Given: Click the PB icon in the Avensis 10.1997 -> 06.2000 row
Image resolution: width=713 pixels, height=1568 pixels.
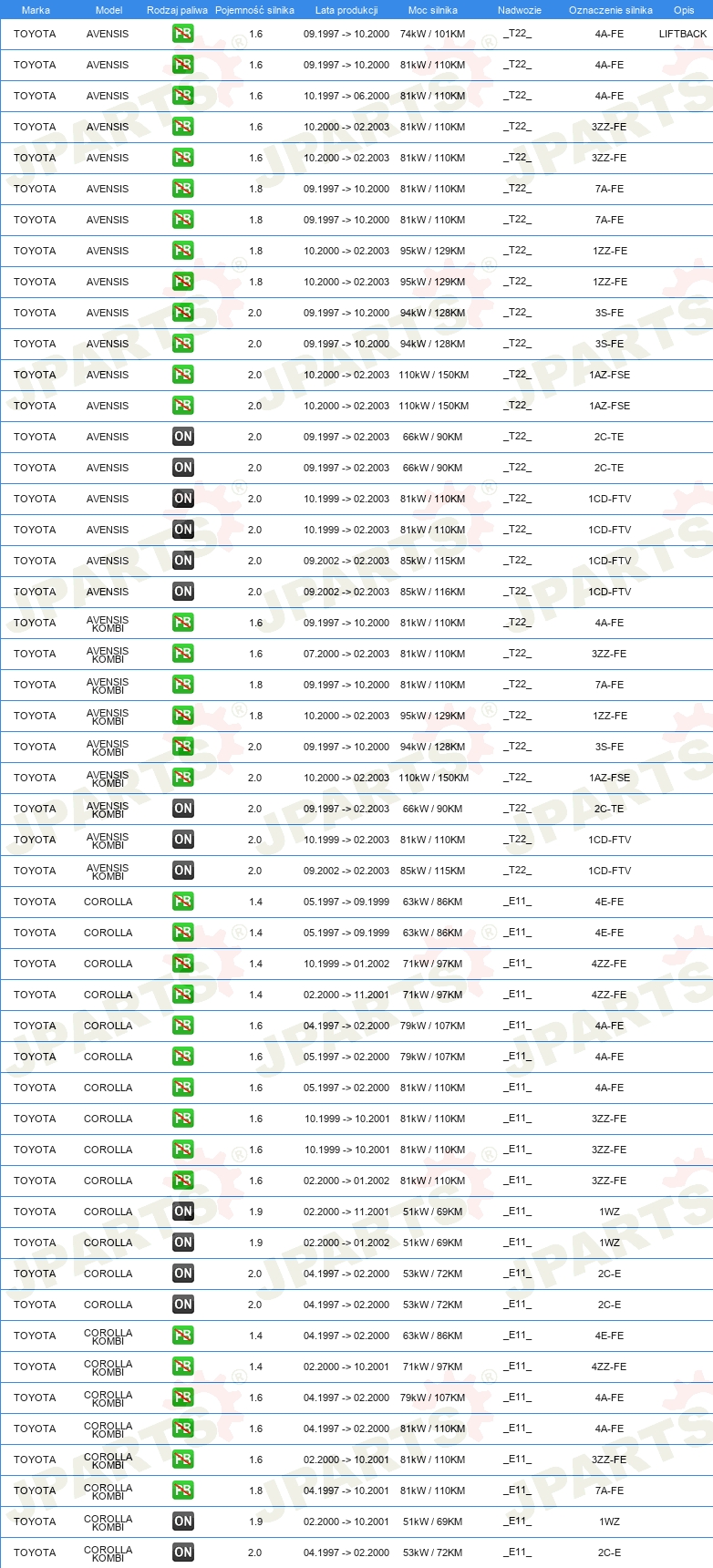Looking at the screenshot, I should pyautogui.click(x=183, y=96).
